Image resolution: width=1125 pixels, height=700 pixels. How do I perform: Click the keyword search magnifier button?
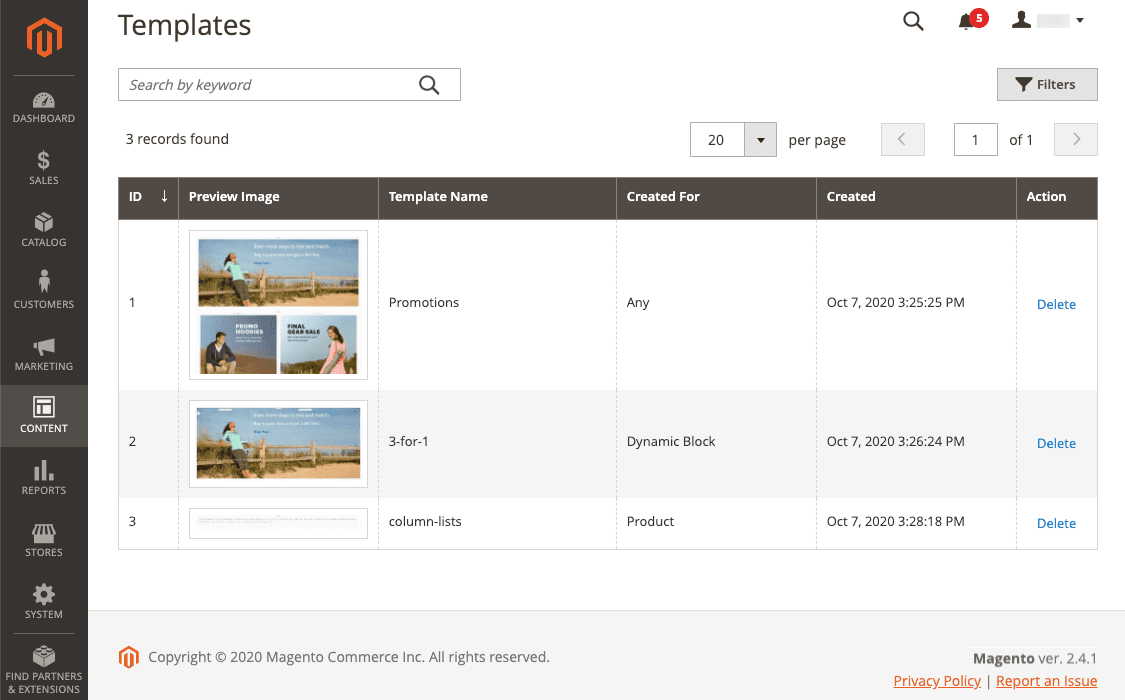(429, 85)
